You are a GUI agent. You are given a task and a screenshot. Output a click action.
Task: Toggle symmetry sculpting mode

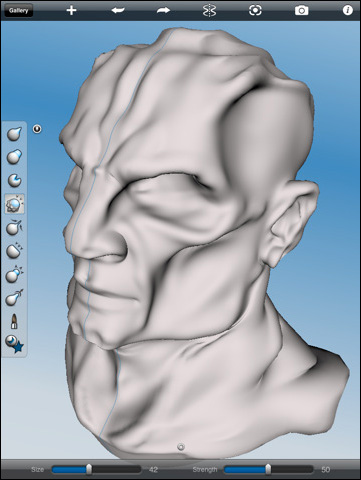(x=209, y=10)
